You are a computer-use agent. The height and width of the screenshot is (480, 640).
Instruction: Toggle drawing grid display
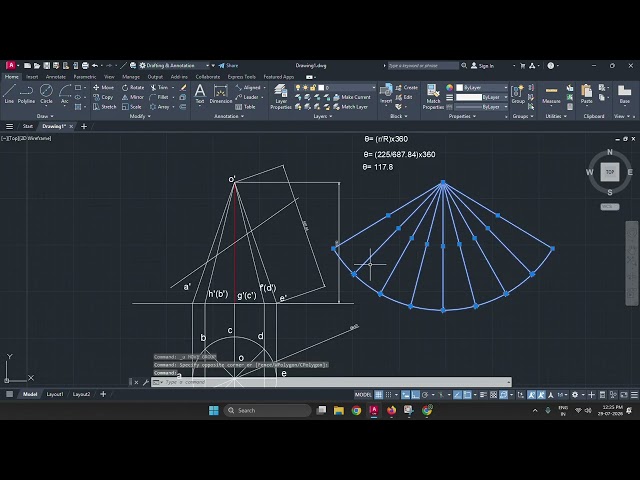click(378, 395)
